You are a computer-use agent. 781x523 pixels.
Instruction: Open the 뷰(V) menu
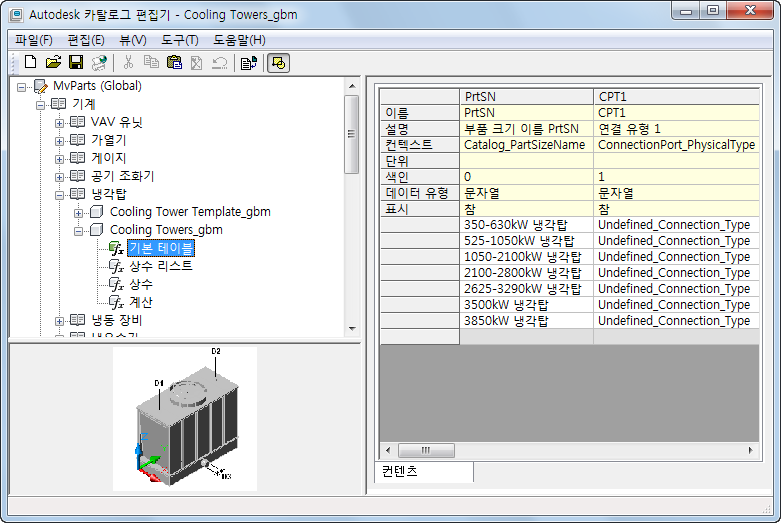(133, 40)
